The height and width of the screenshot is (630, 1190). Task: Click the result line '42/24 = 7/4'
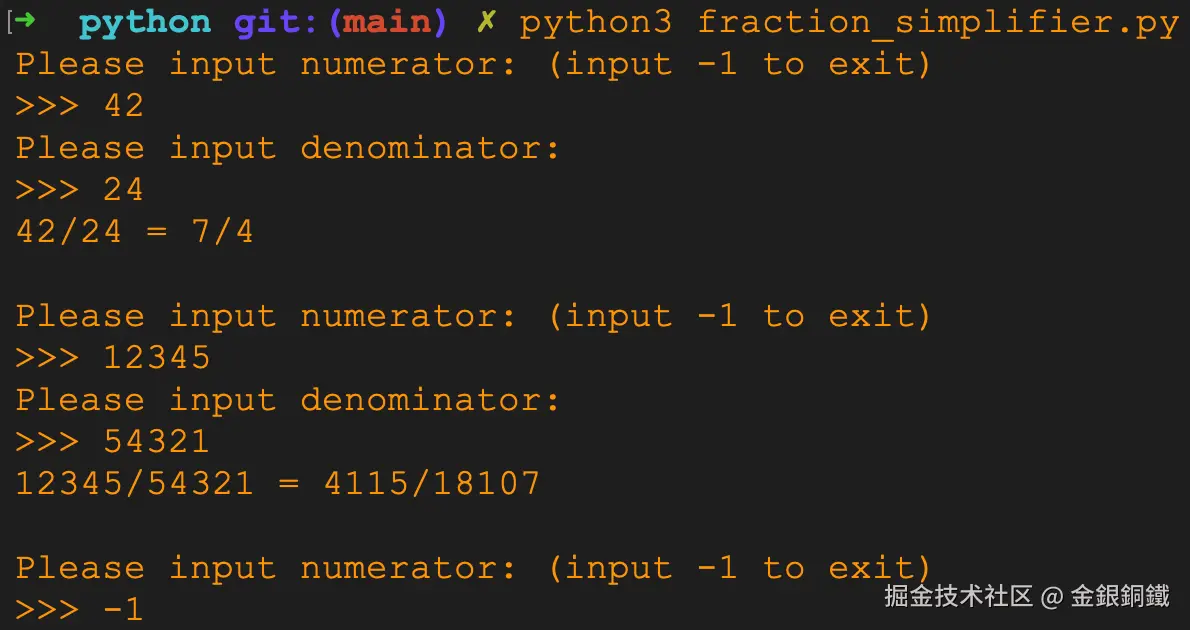click(x=135, y=232)
